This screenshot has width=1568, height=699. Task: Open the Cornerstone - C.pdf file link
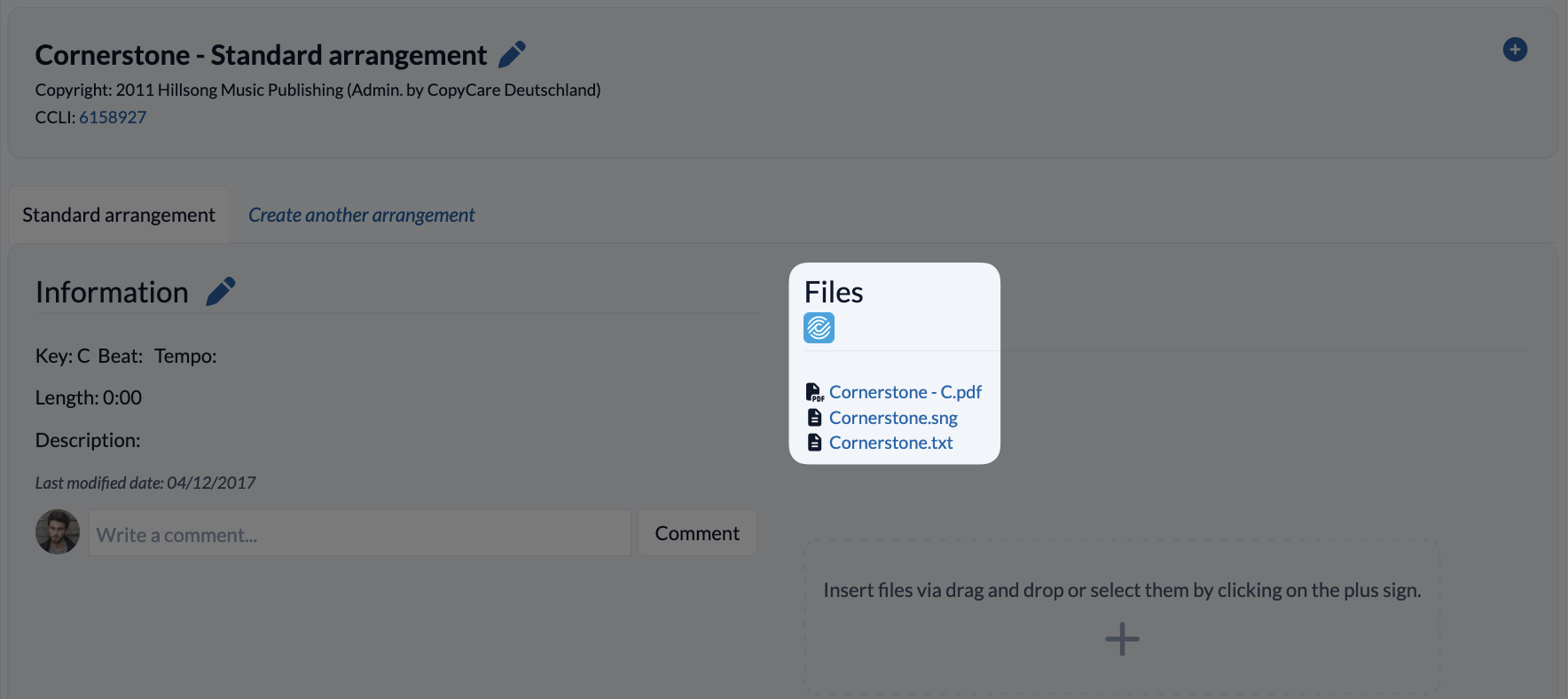pos(906,392)
